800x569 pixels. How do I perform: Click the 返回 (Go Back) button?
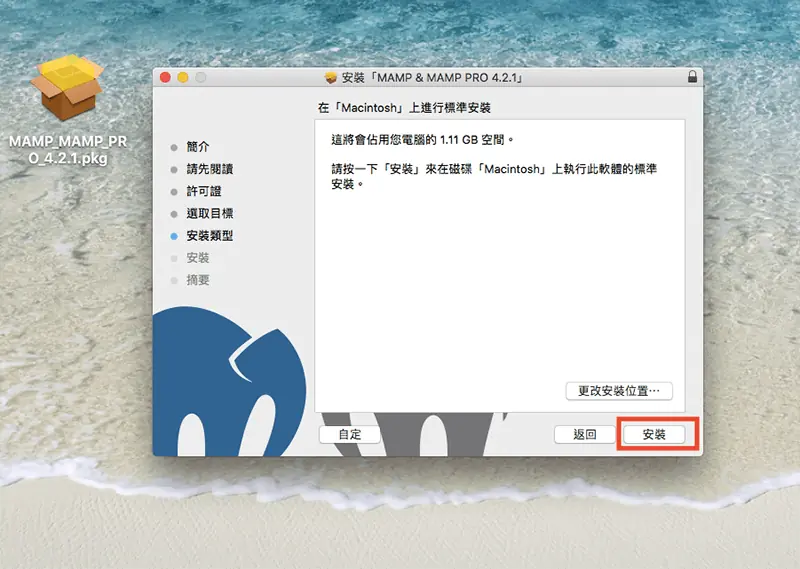584,434
